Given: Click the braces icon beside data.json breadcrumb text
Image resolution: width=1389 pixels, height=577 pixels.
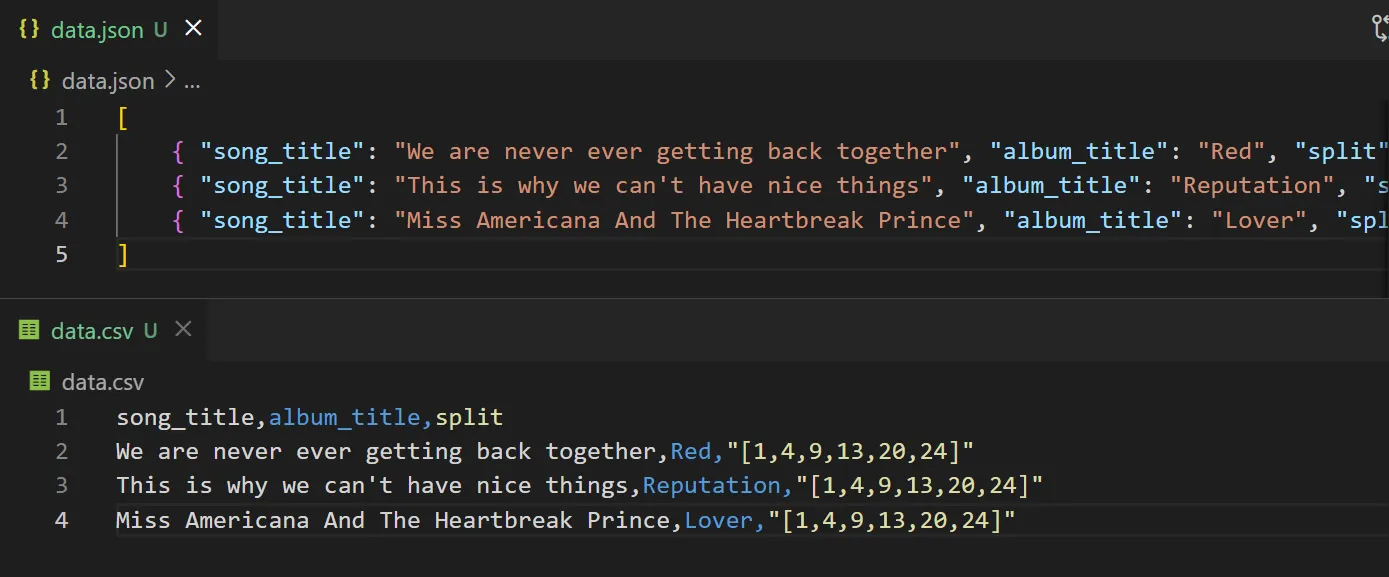Looking at the screenshot, I should click(x=38, y=80).
